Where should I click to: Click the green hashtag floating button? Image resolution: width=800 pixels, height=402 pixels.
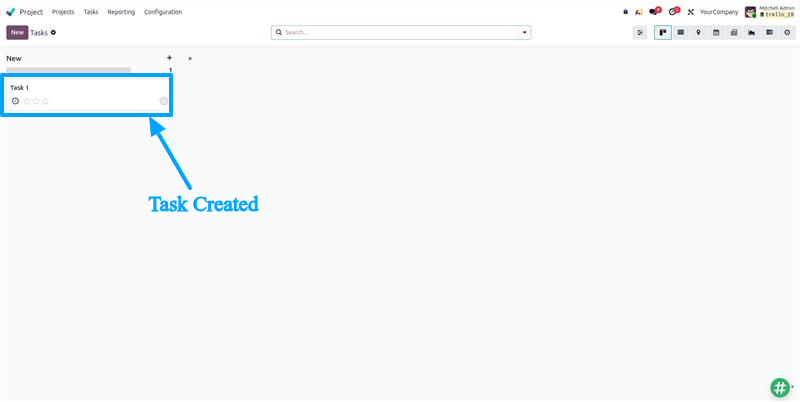(780, 388)
